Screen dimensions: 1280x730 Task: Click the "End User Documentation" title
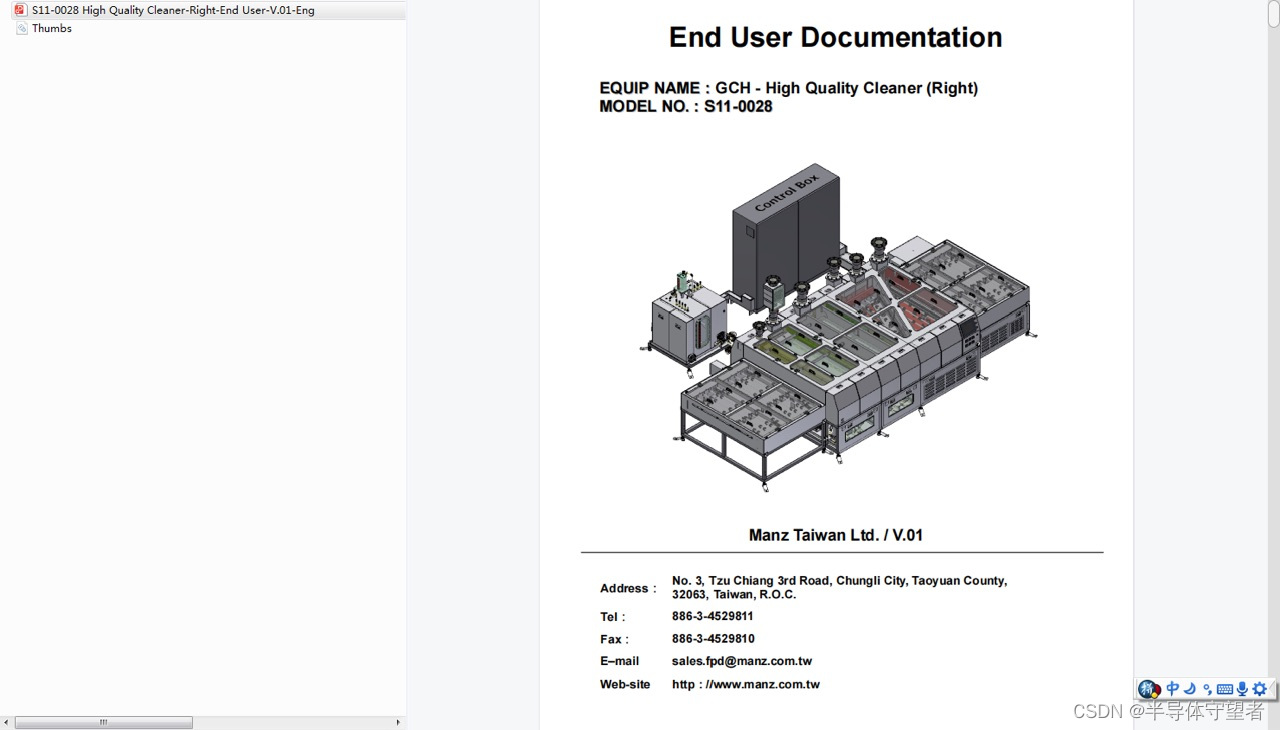pos(835,37)
